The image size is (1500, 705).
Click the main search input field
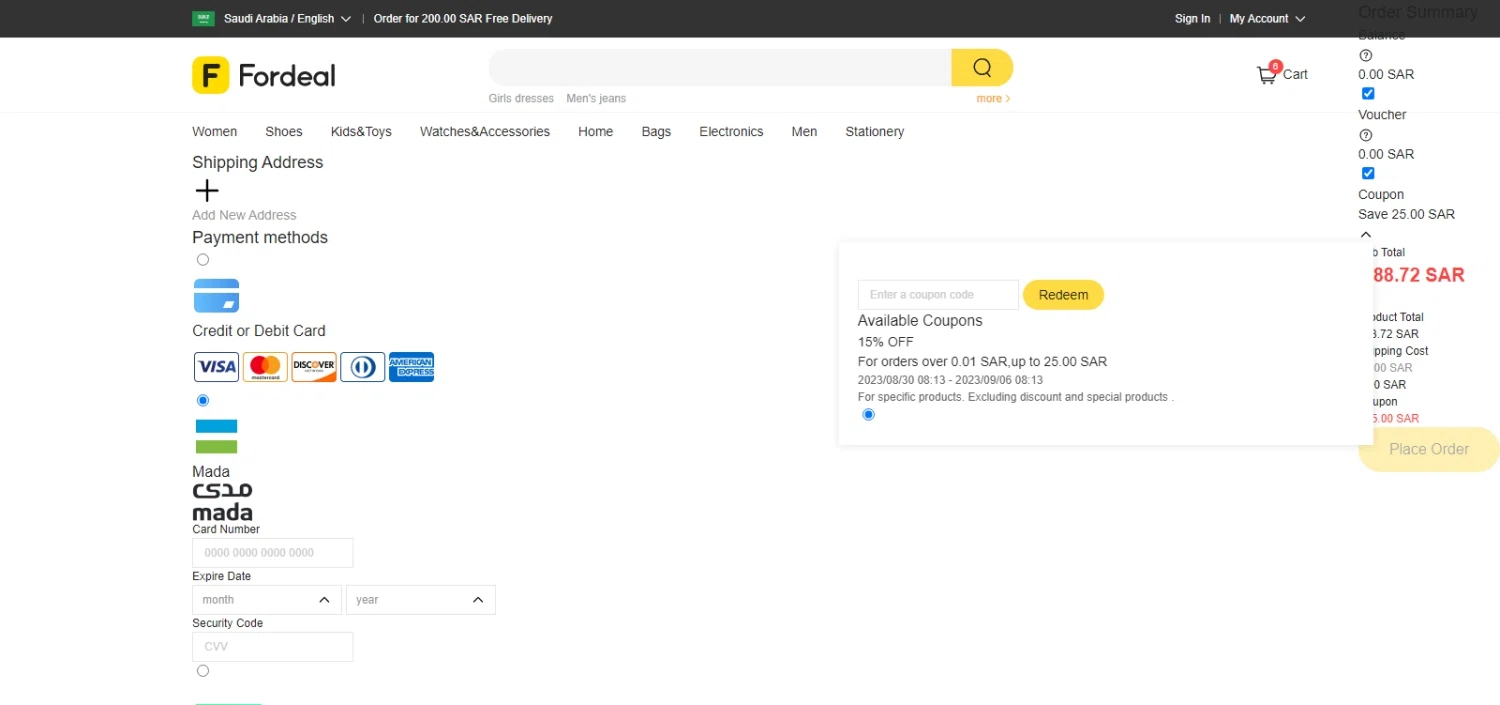(x=720, y=67)
